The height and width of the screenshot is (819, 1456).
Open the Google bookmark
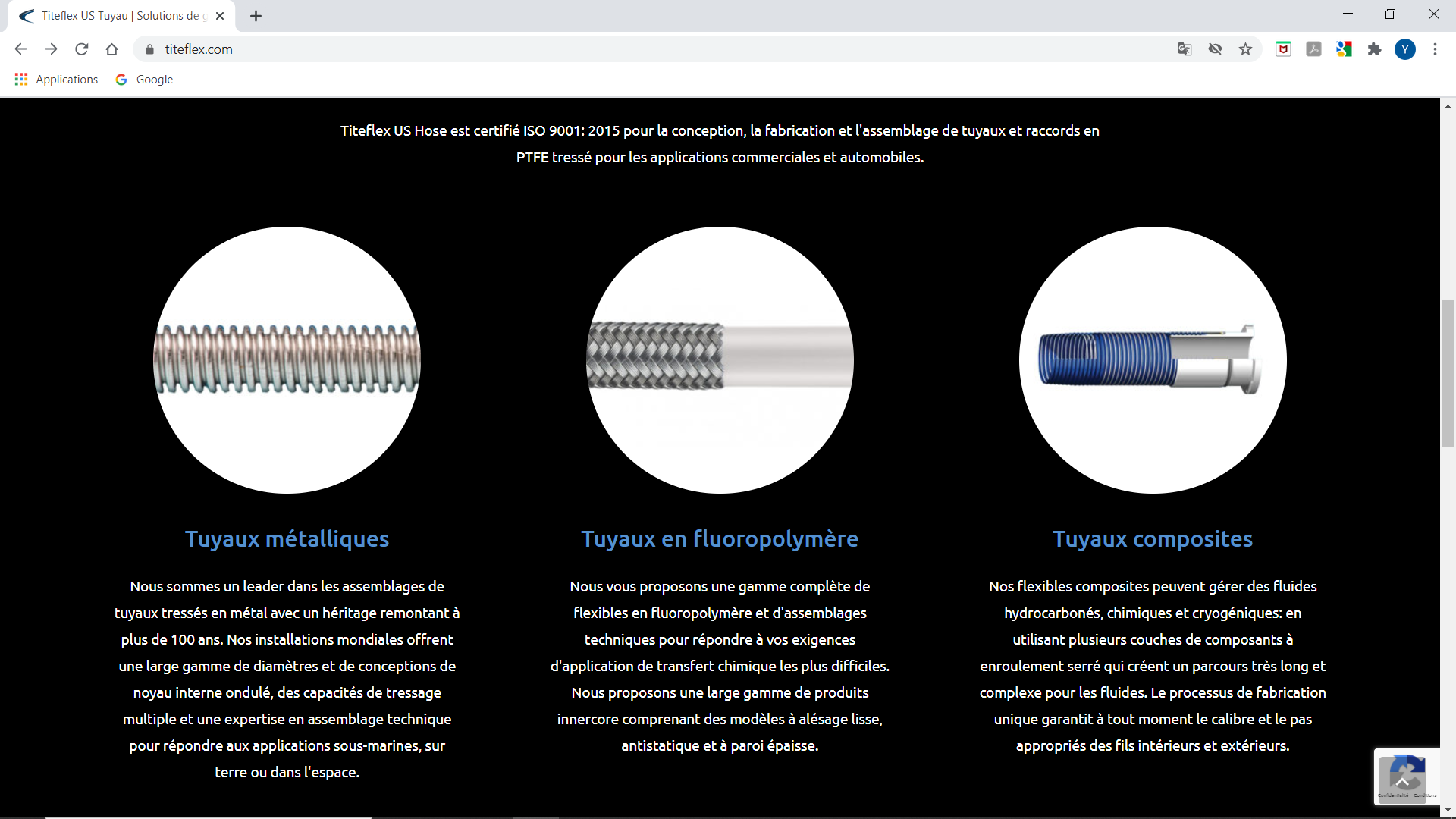144,80
